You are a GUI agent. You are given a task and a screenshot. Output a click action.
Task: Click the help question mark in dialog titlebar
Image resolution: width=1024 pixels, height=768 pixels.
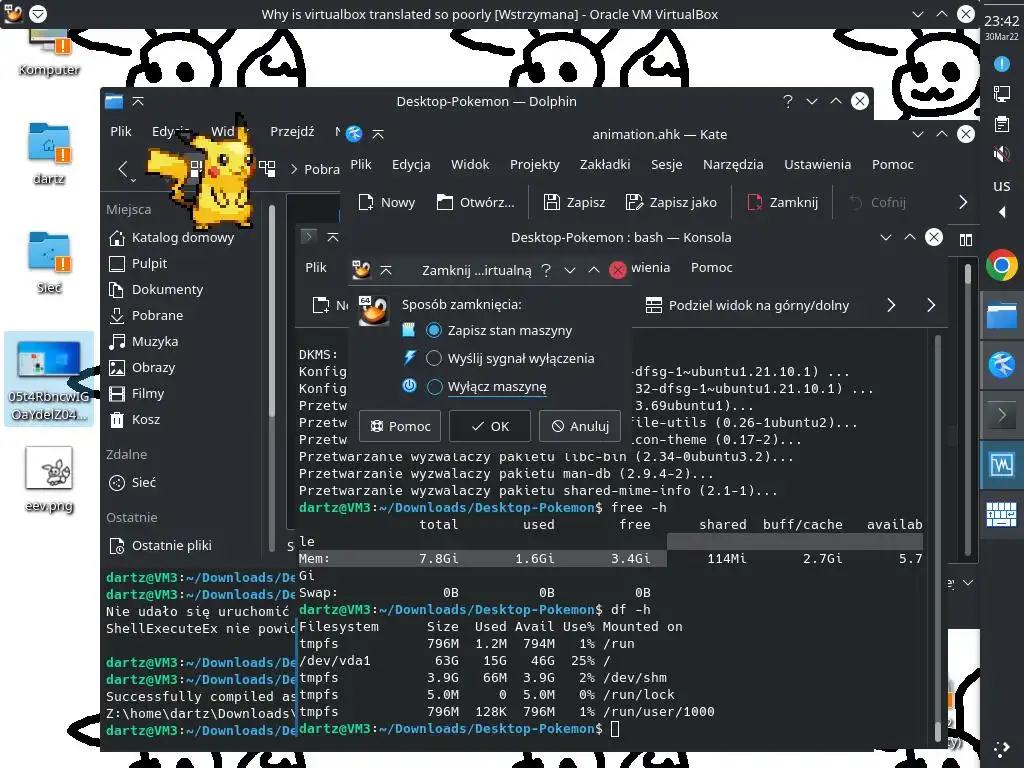tap(546, 270)
